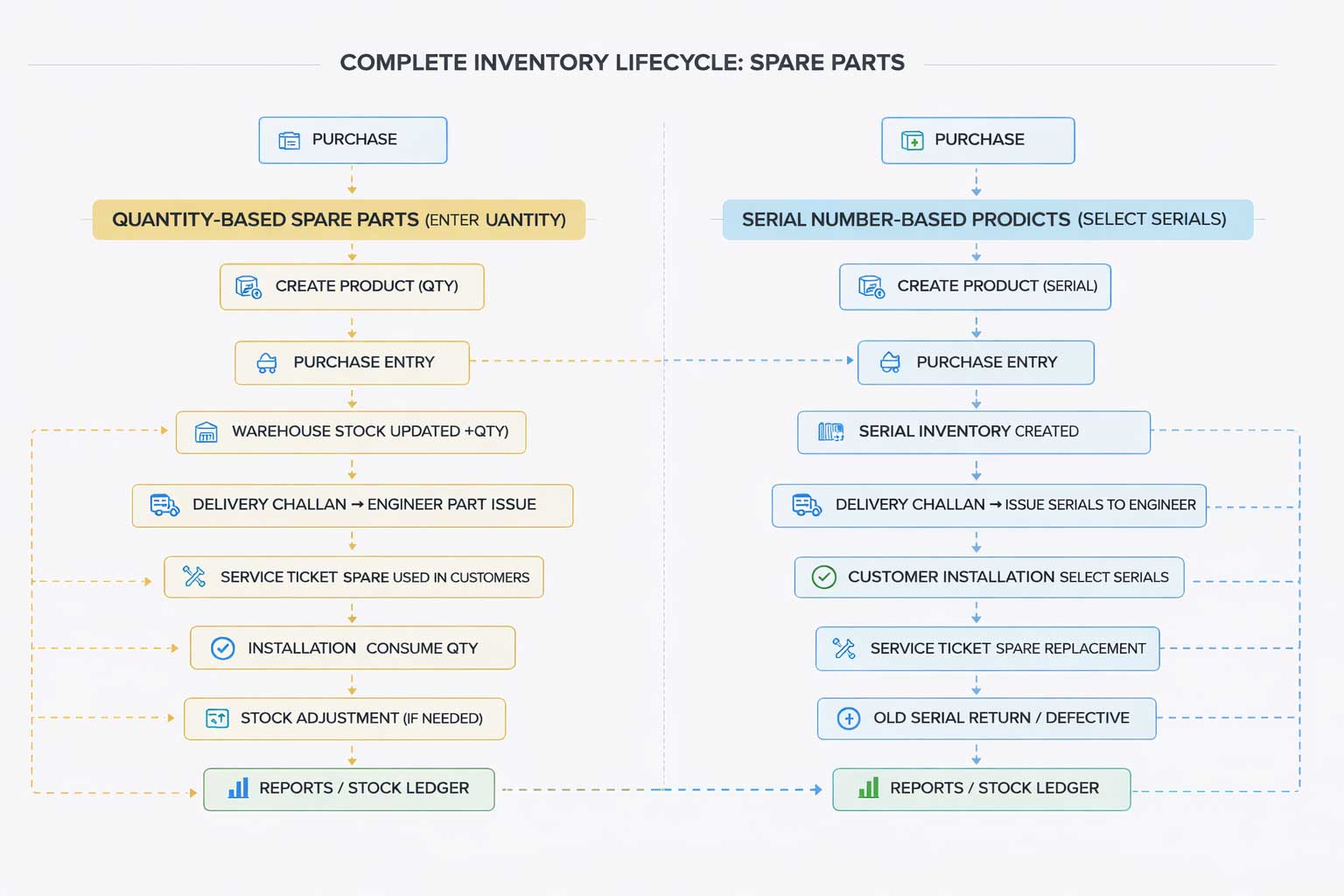The width and height of the screenshot is (1344, 896).
Task: Select the yellow Quantity-Based Spare Parts header
Action: [339, 220]
